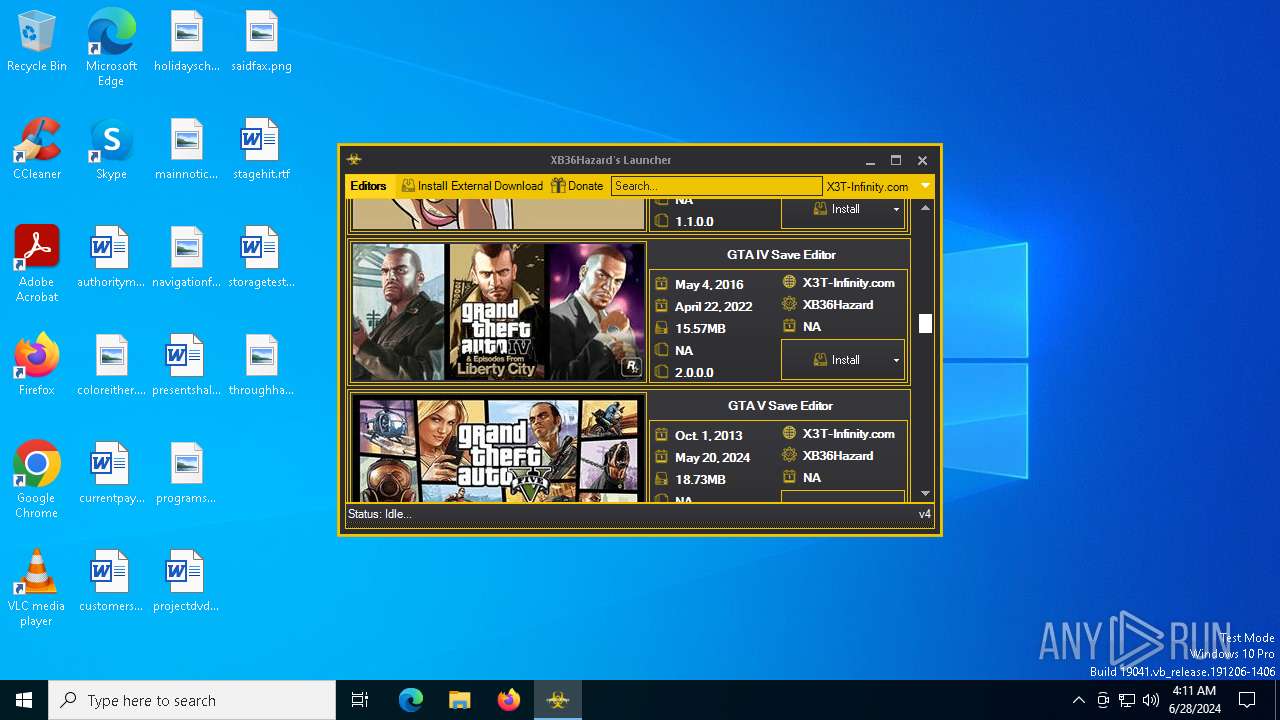Click globe icon in GTA V entry
This screenshot has width=1280, height=720.
pyautogui.click(x=789, y=433)
